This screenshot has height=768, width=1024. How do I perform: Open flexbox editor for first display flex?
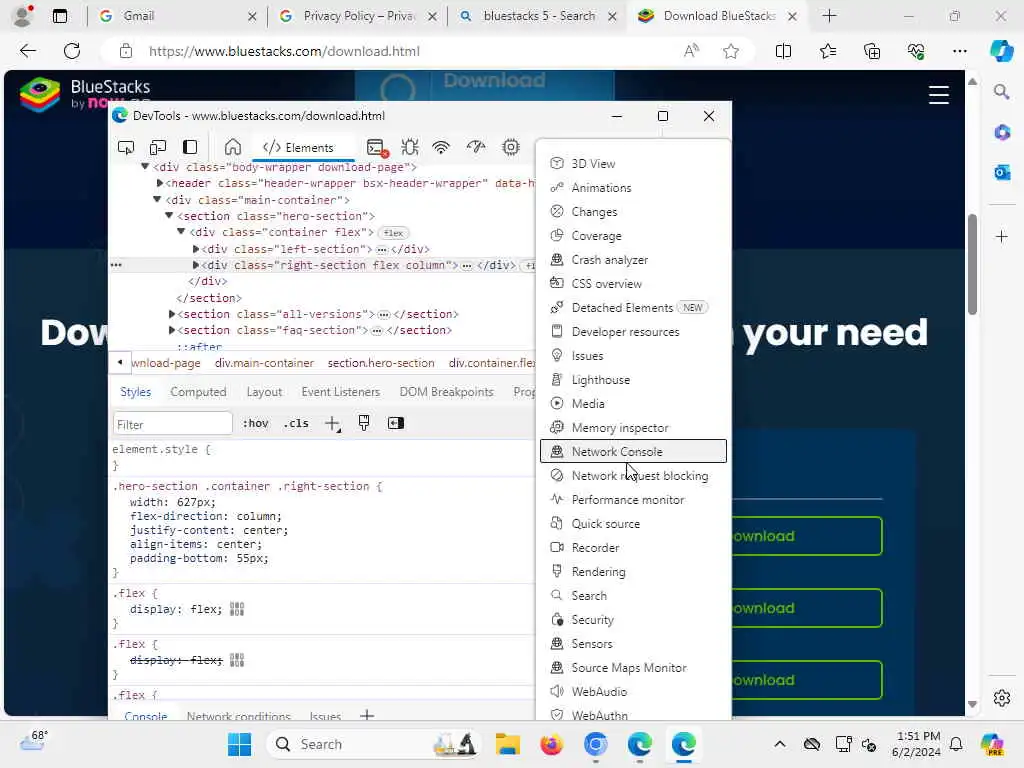(x=237, y=609)
